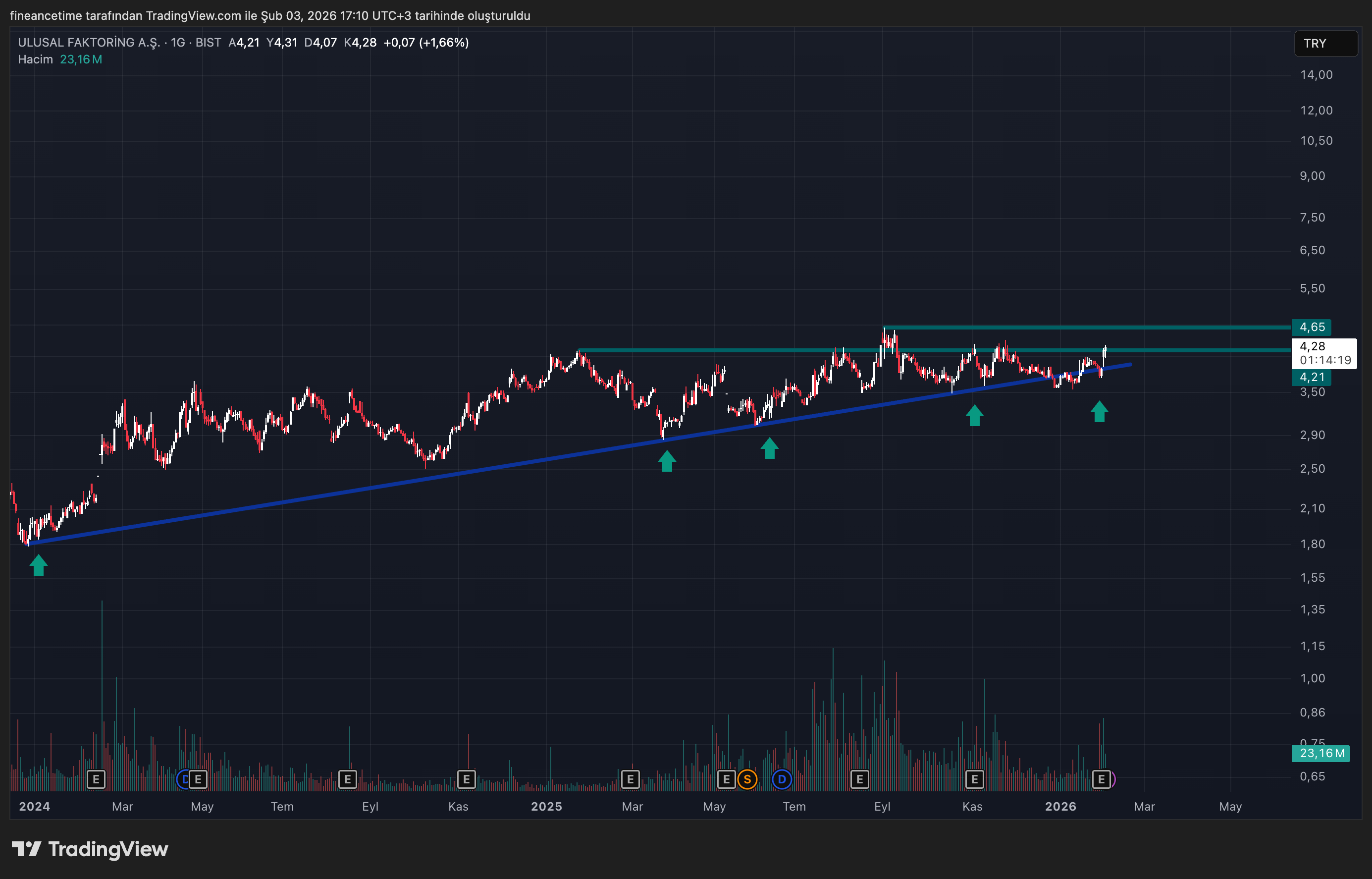Click the E earnings marker below the 2024 label
1372x879 pixels.
96,778
